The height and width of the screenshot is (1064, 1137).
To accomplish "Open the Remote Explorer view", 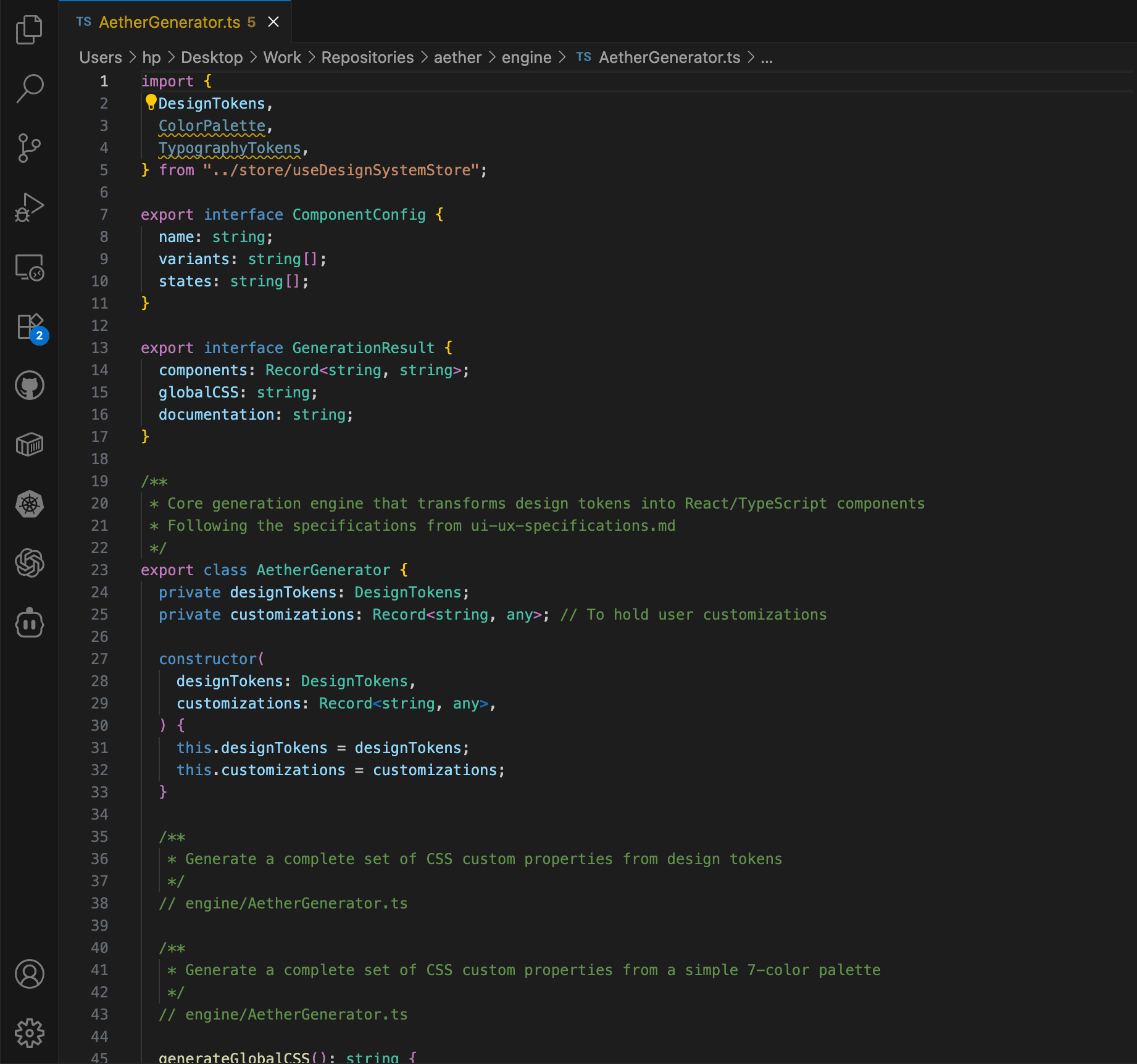I will [x=29, y=267].
